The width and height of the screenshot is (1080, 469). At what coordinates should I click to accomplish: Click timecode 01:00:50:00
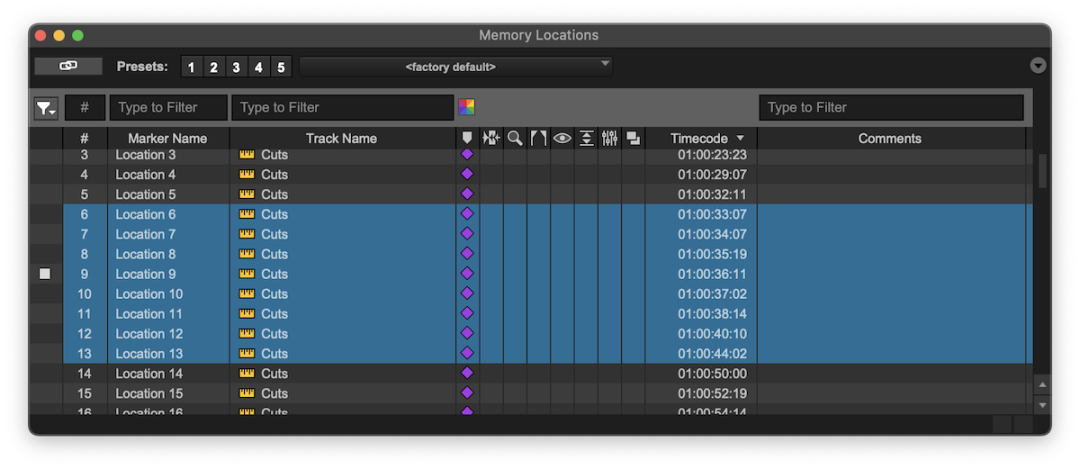[x=712, y=374]
